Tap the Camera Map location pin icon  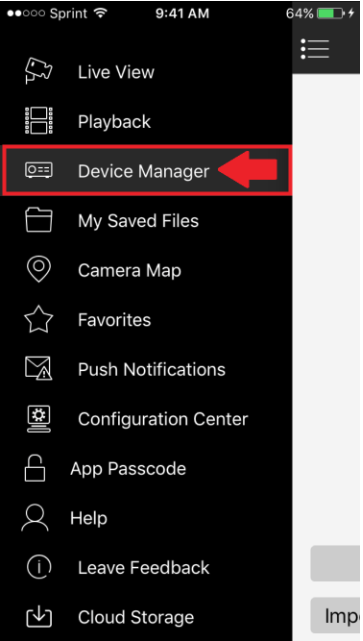(x=38, y=270)
